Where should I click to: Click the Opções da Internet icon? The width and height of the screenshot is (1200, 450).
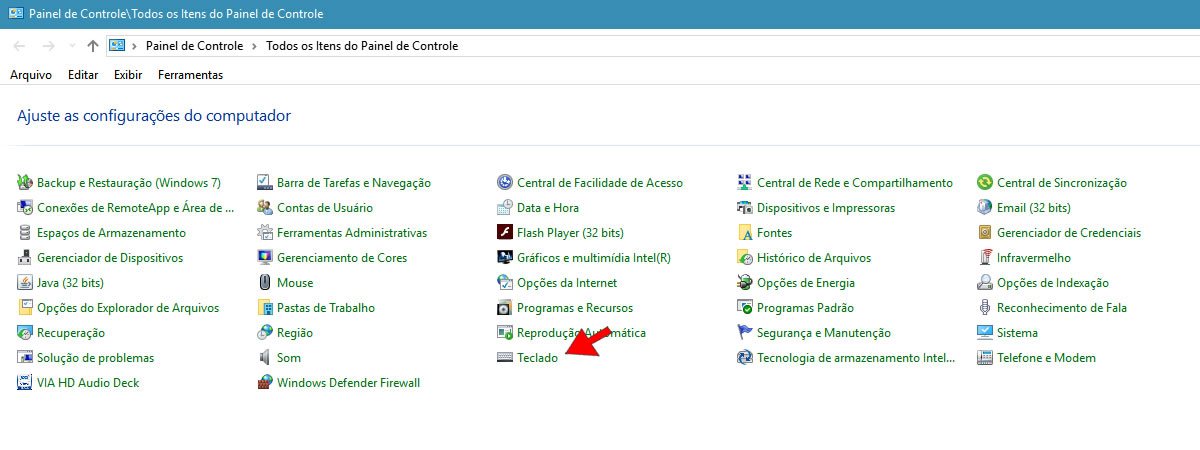[505, 283]
